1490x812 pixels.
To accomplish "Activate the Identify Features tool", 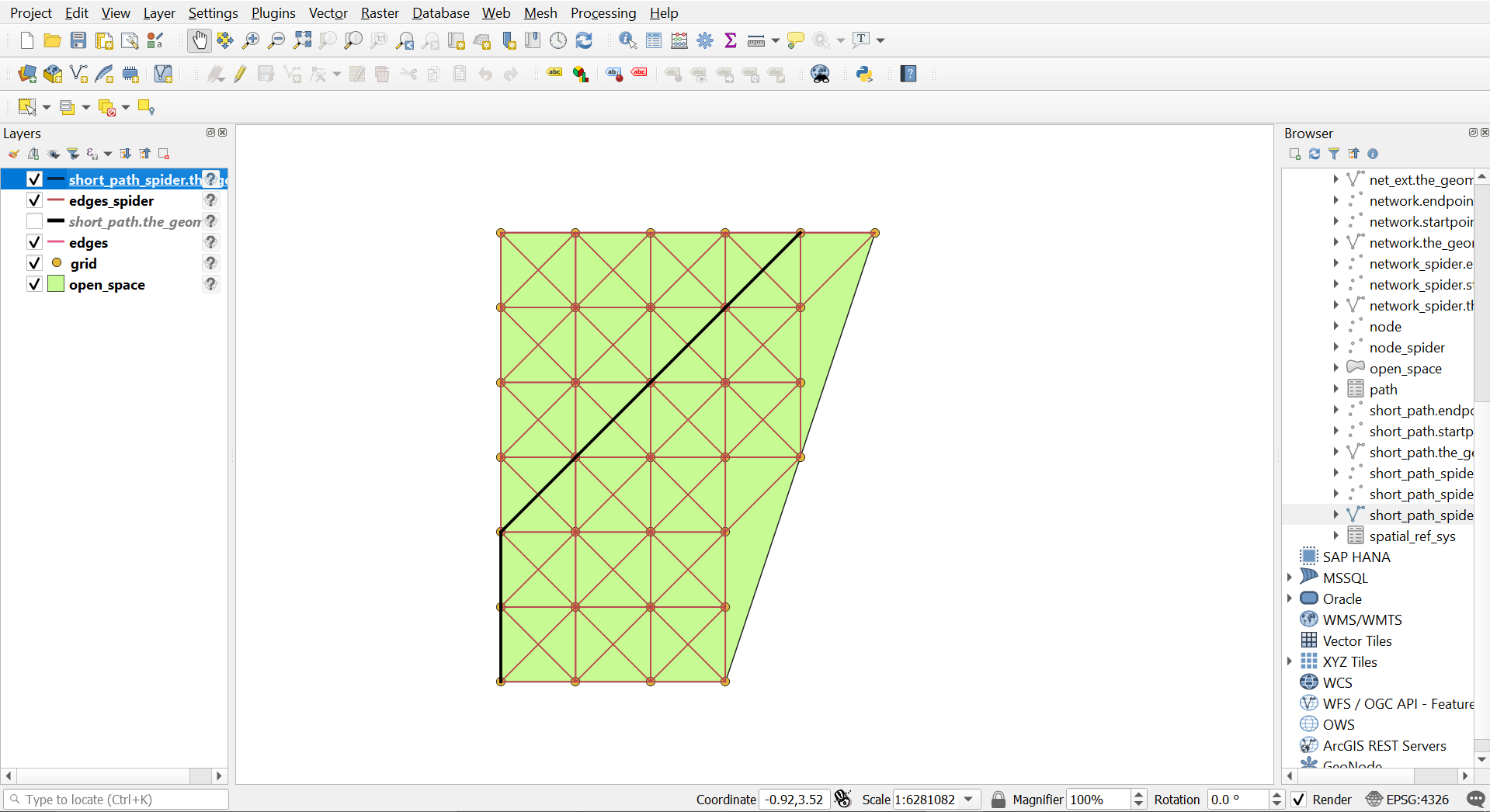I will (627, 40).
